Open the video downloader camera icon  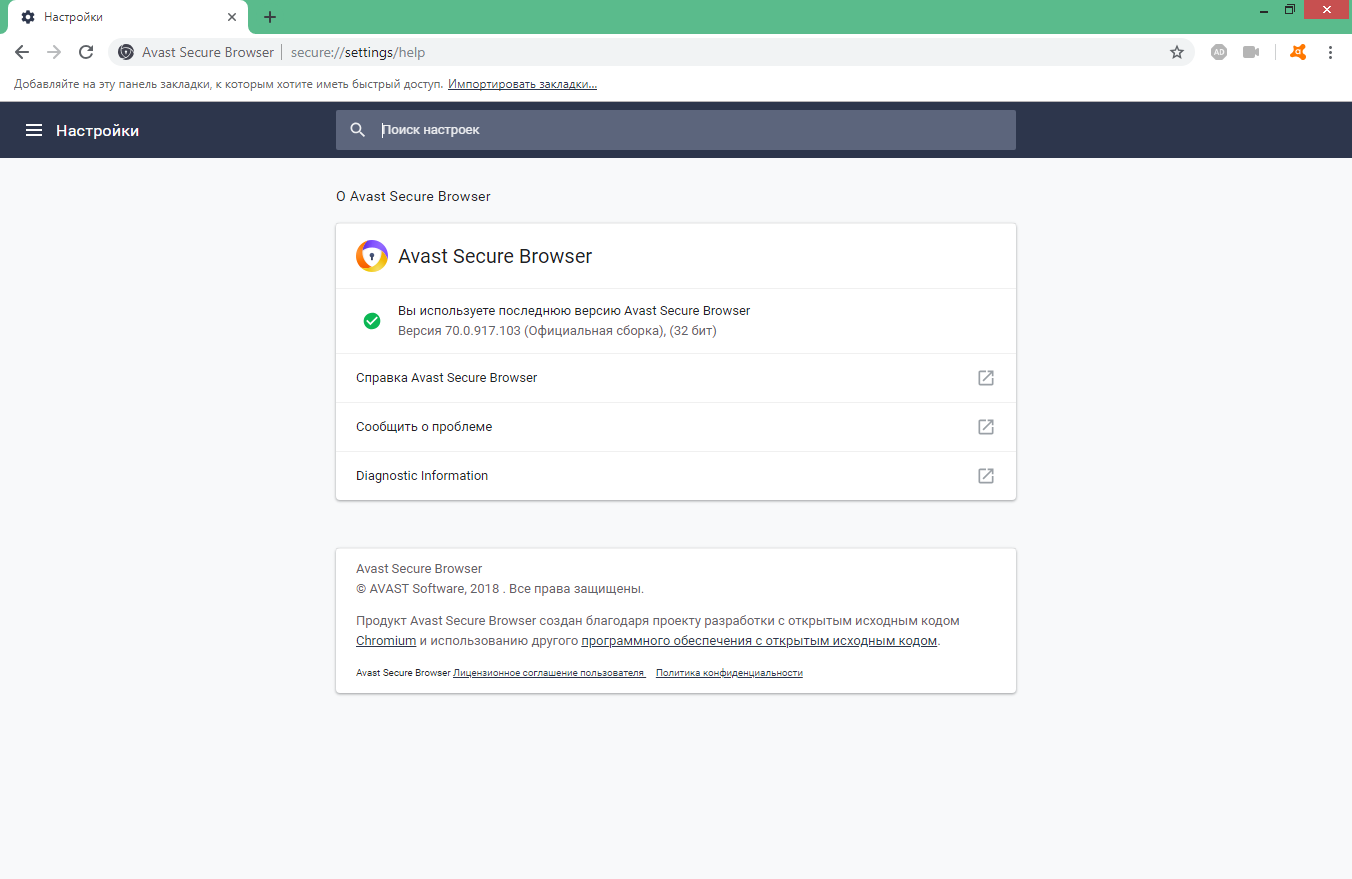[x=1251, y=52]
